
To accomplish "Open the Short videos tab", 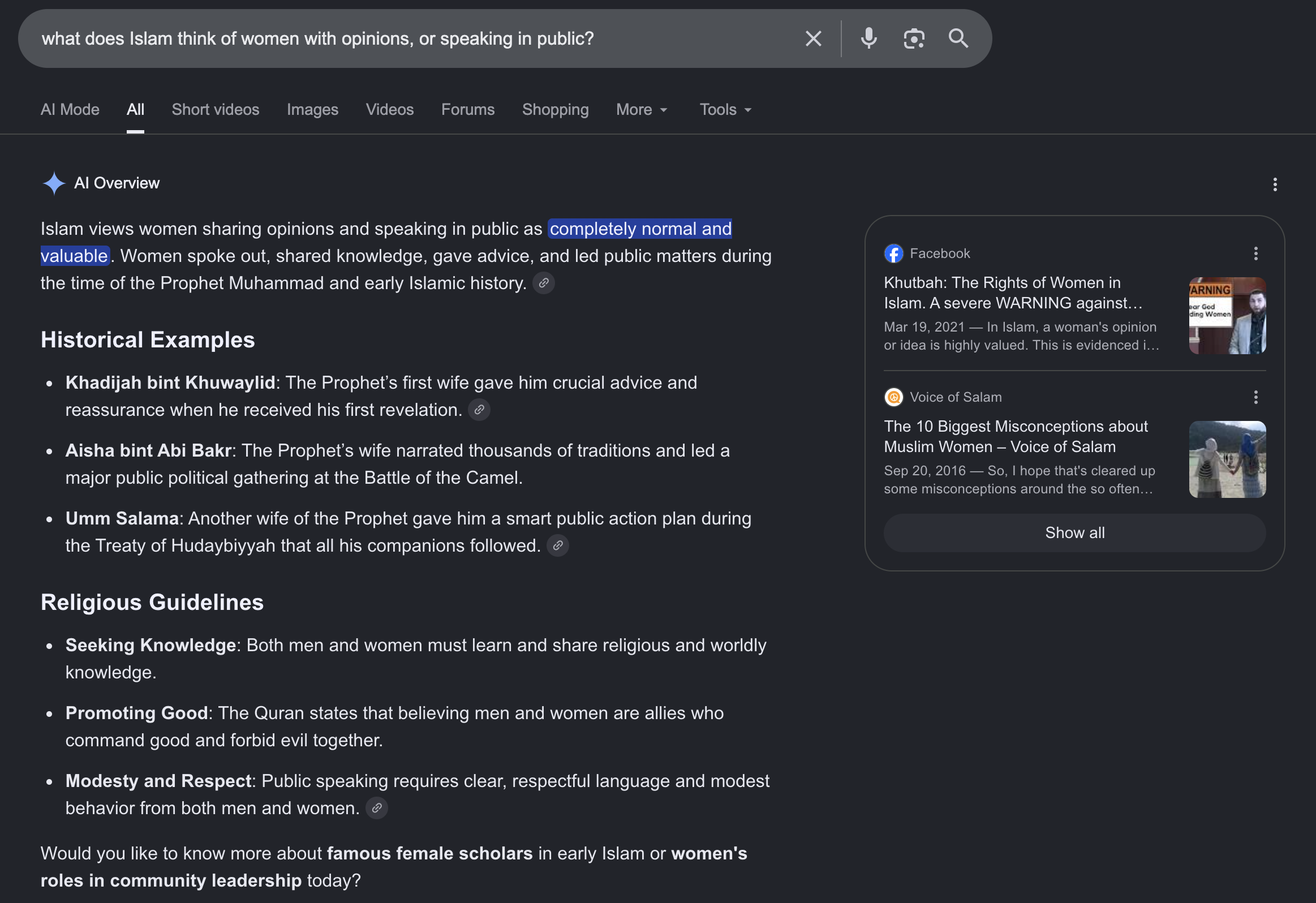I will [x=215, y=110].
